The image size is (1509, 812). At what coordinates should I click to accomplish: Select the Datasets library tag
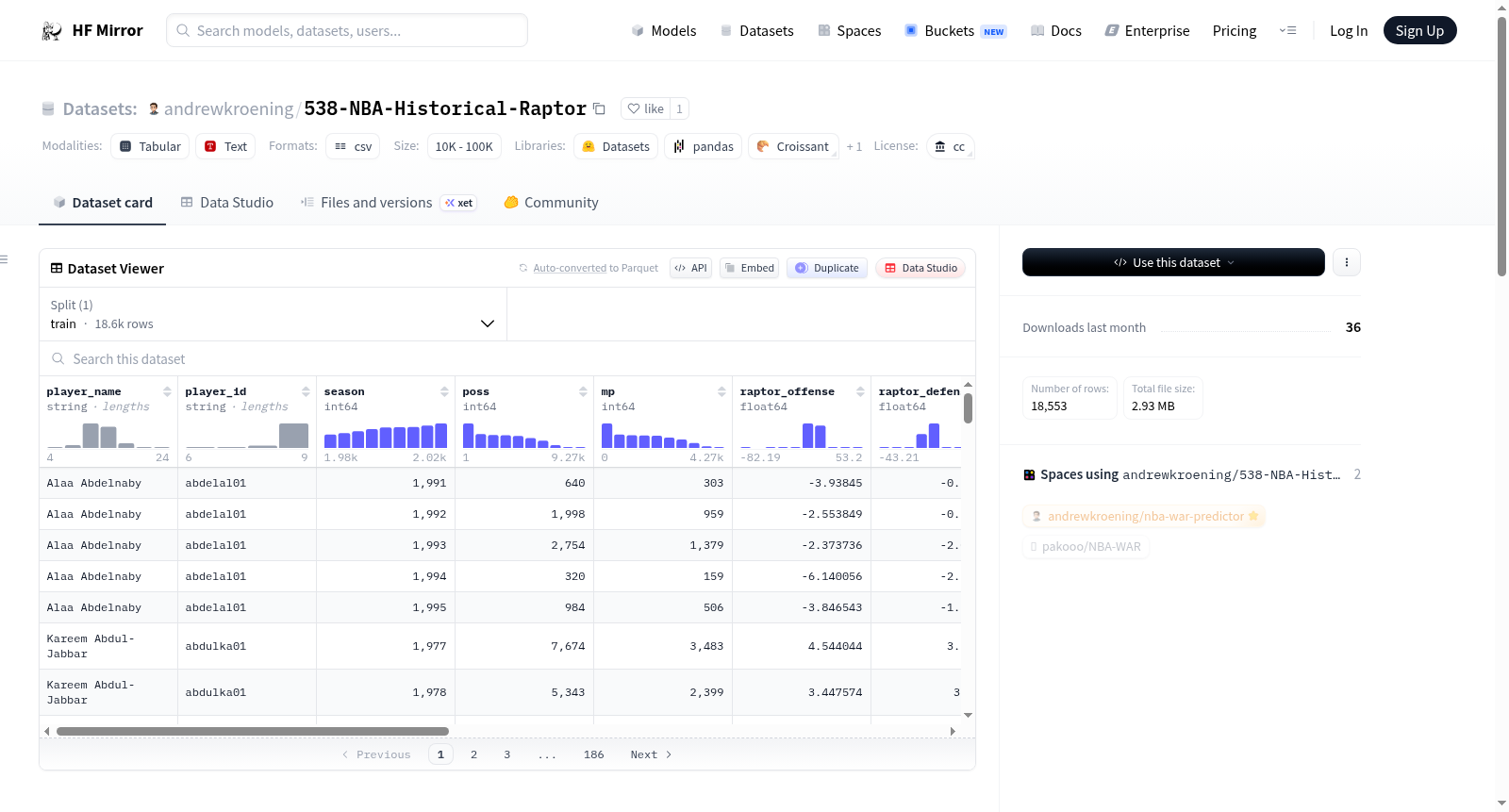point(616,146)
